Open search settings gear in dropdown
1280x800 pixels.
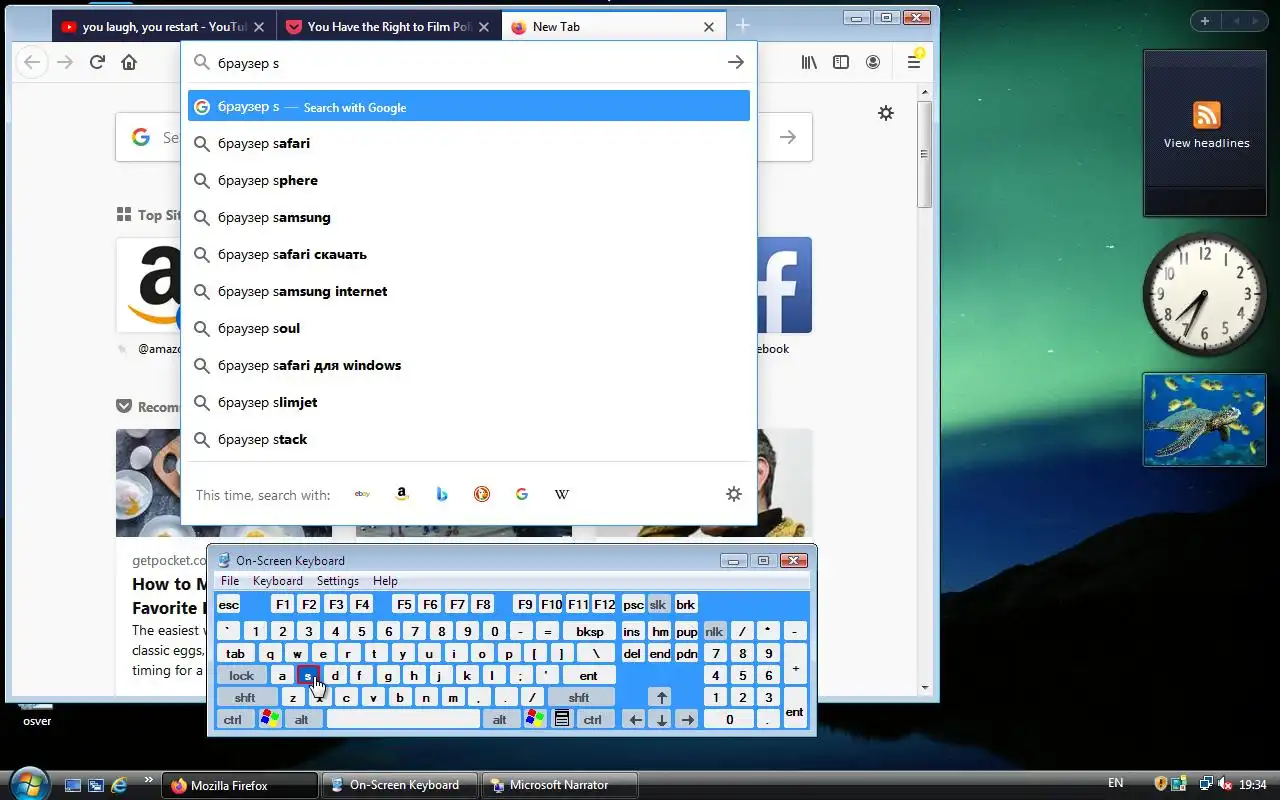click(x=734, y=494)
